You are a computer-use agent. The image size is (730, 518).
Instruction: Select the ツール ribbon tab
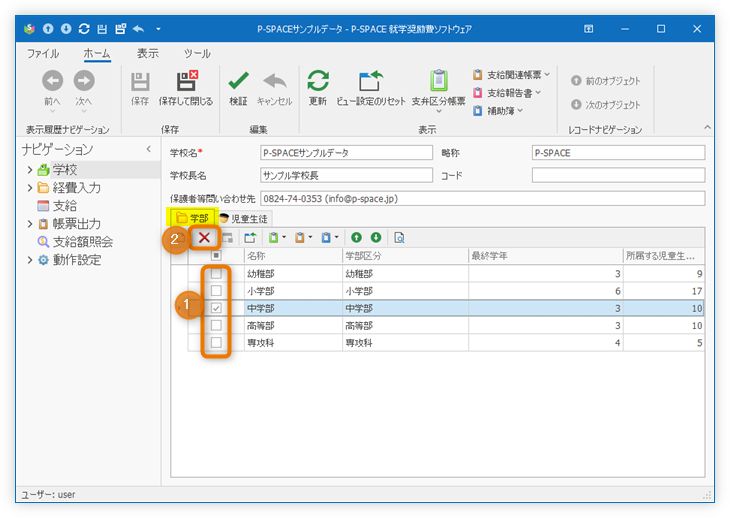197,54
